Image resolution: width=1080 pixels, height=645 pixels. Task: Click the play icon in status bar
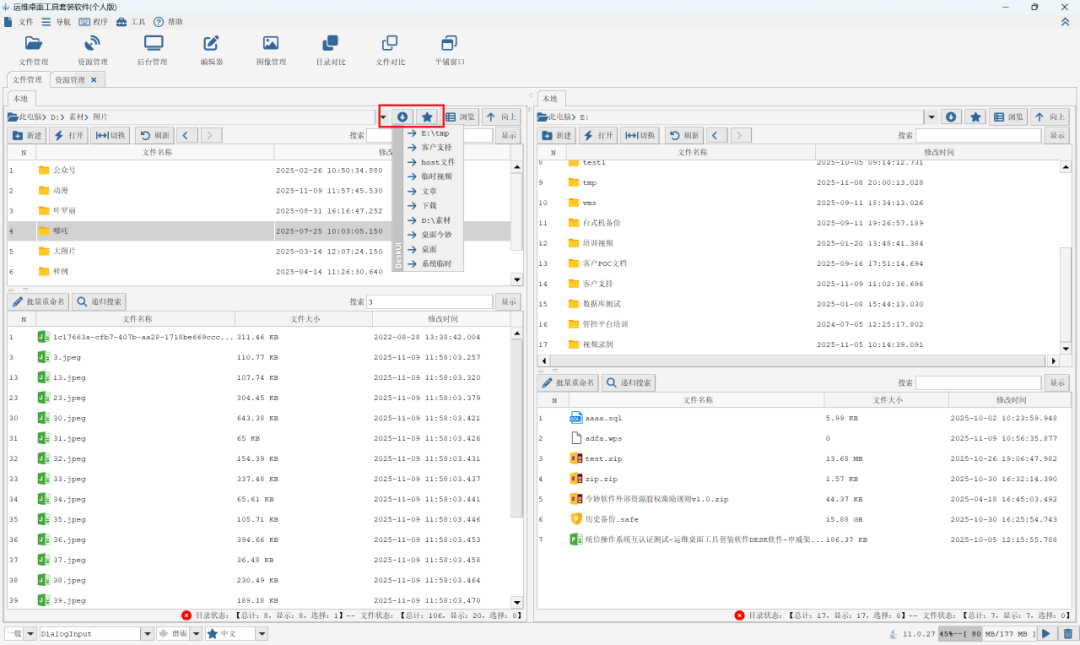[x=1046, y=633]
